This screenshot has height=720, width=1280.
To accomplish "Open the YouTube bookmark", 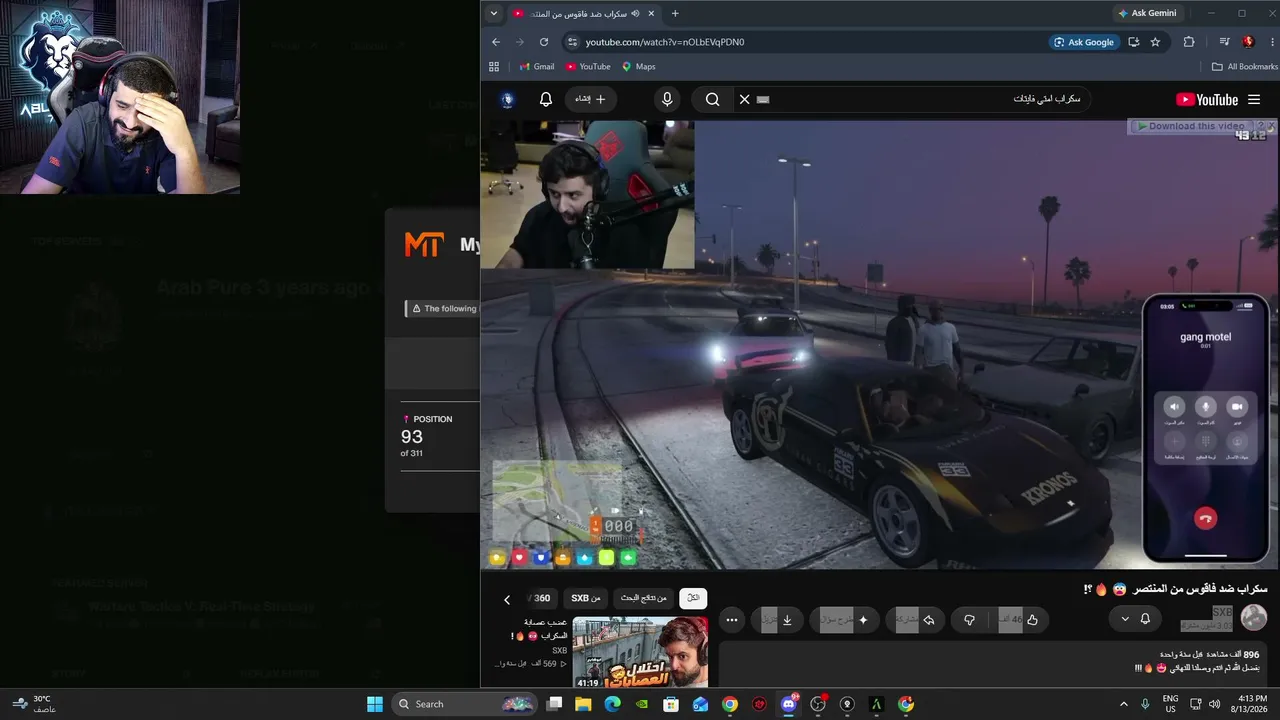I will pyautogui.click(x=588, y=67).
